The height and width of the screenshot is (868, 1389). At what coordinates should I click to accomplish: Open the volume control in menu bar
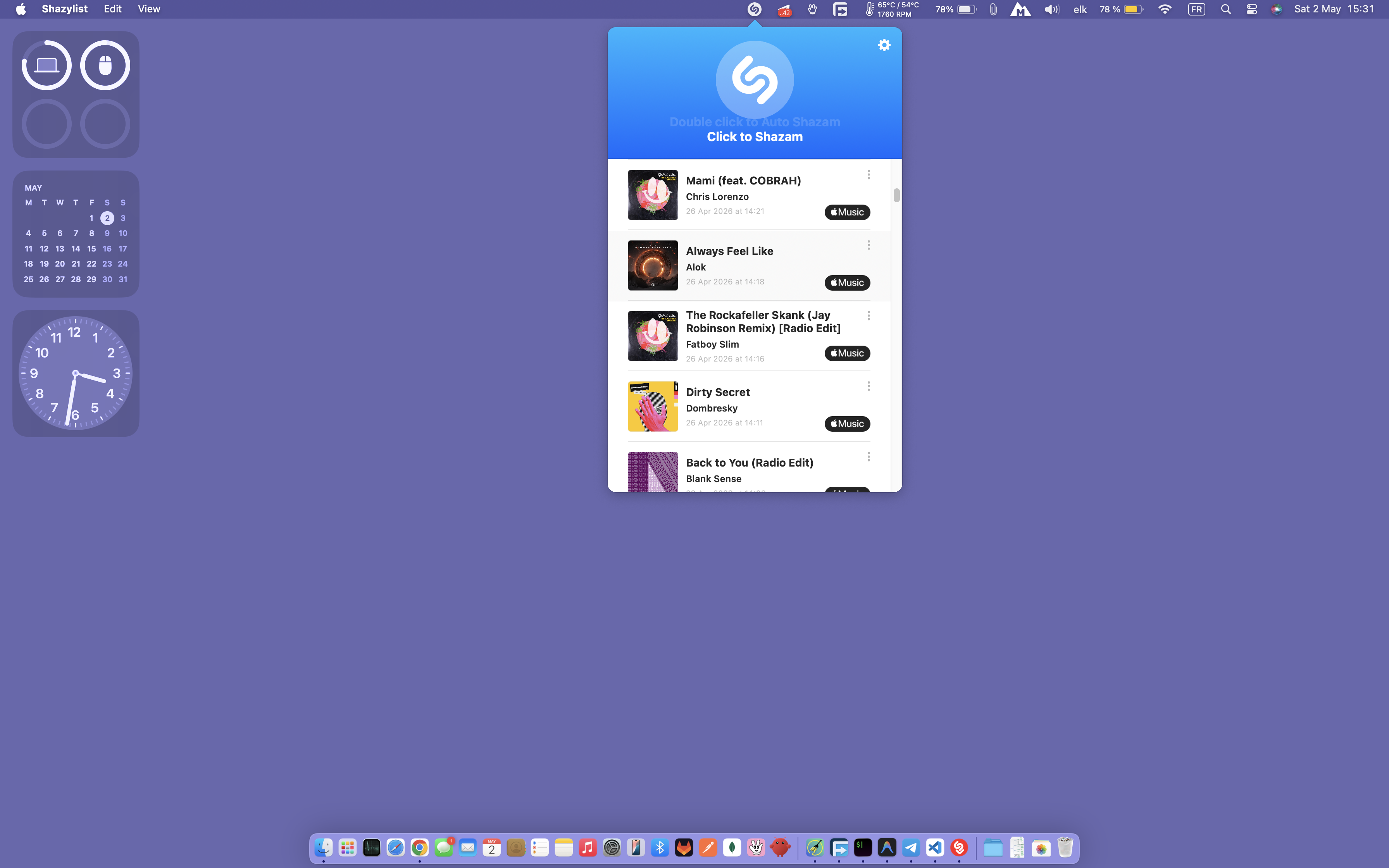click(1051, 9)
